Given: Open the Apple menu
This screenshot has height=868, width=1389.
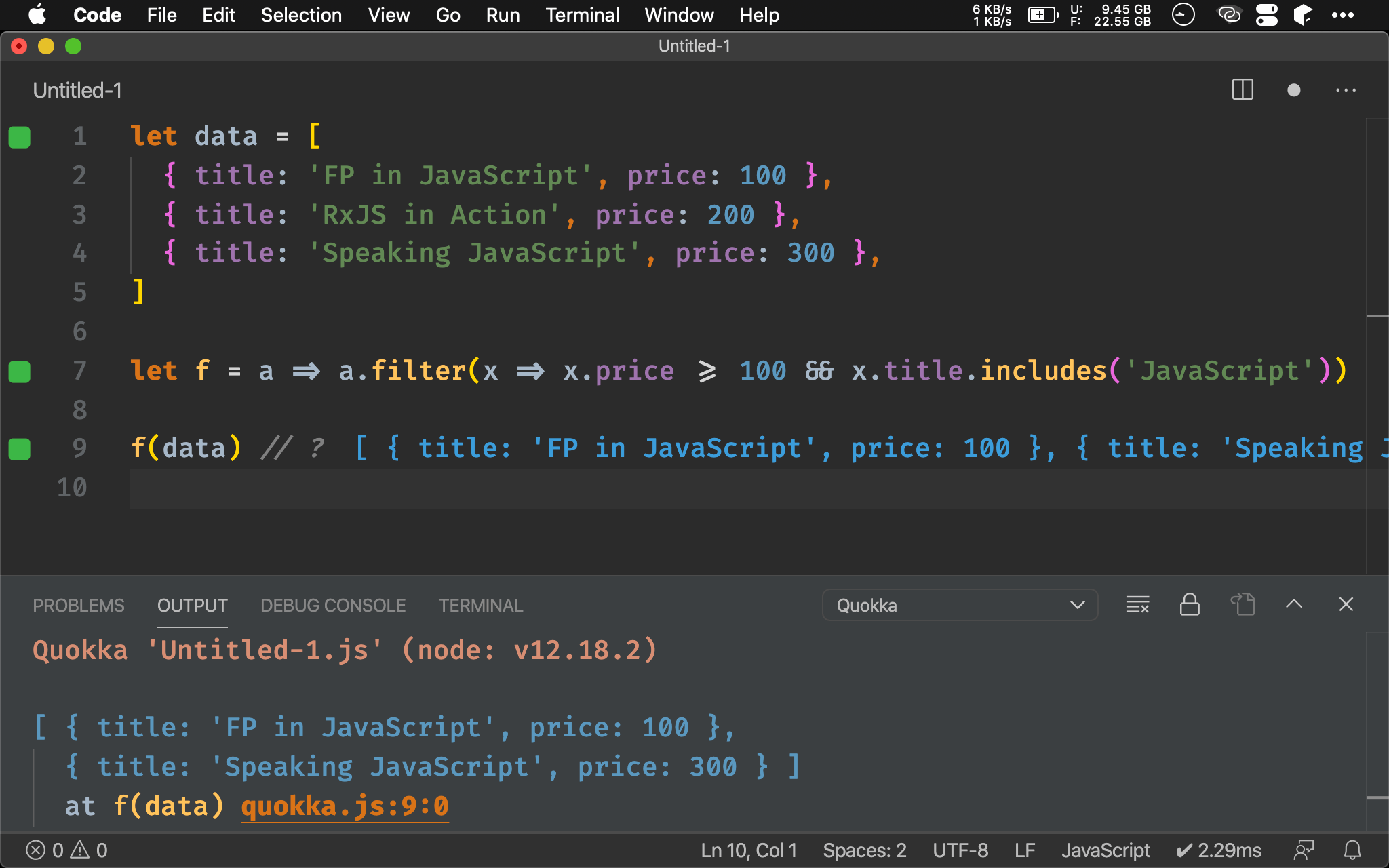Looking at the screenshot, I should point(37,15).
